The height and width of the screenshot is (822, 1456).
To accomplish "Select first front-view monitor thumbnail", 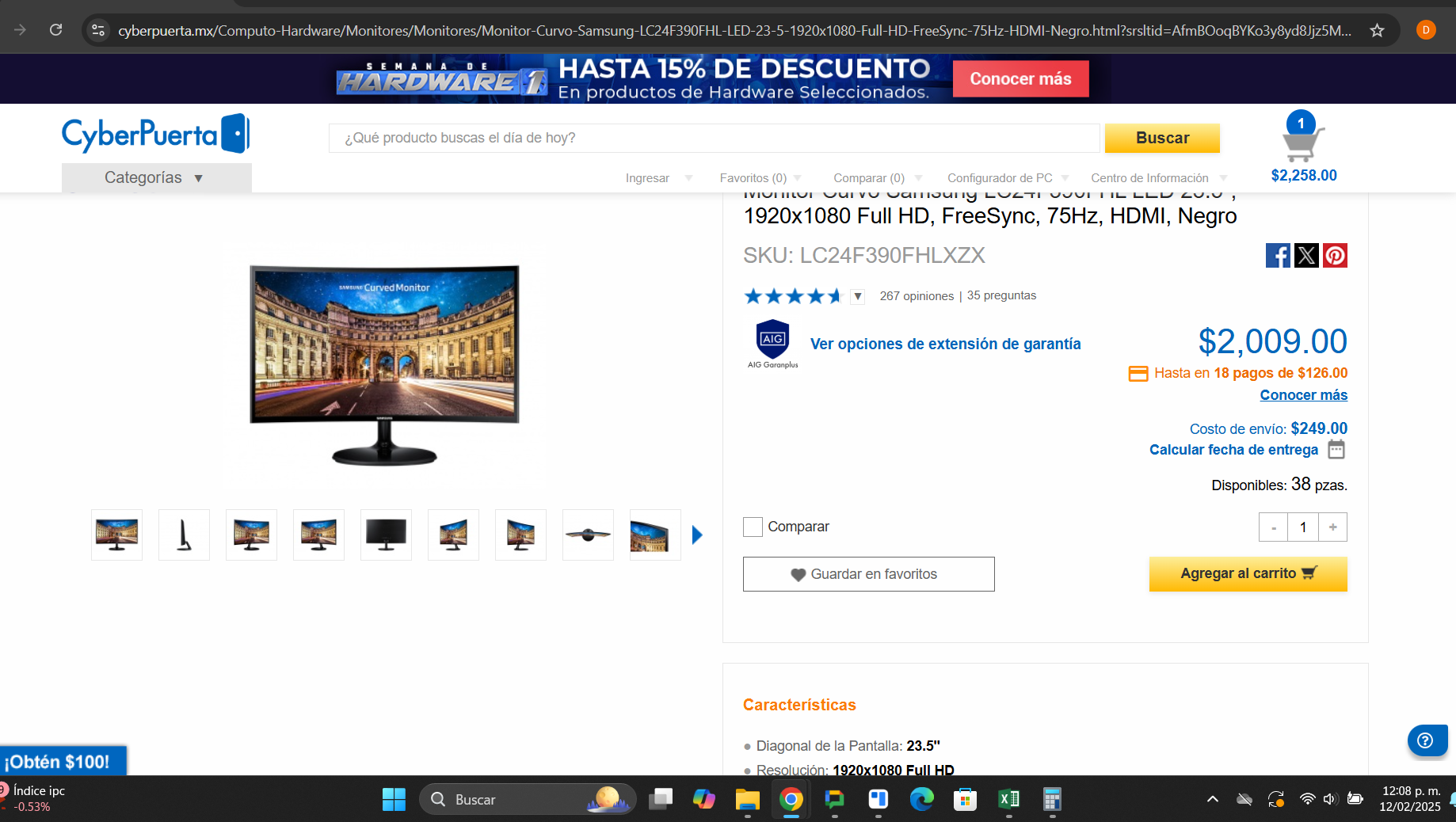I will (x=116, y=535).
